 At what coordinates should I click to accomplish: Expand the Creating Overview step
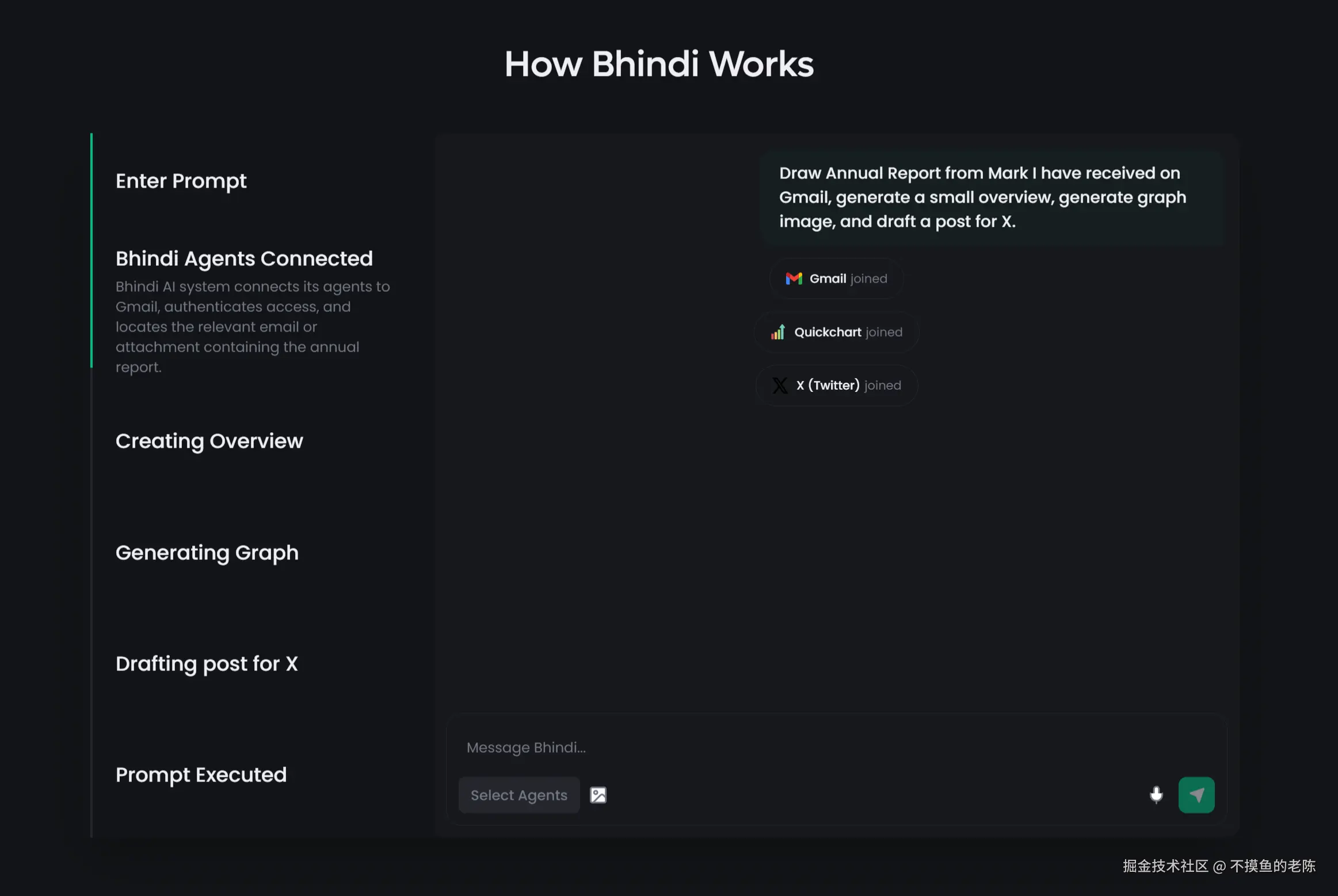tap(209, 441)
